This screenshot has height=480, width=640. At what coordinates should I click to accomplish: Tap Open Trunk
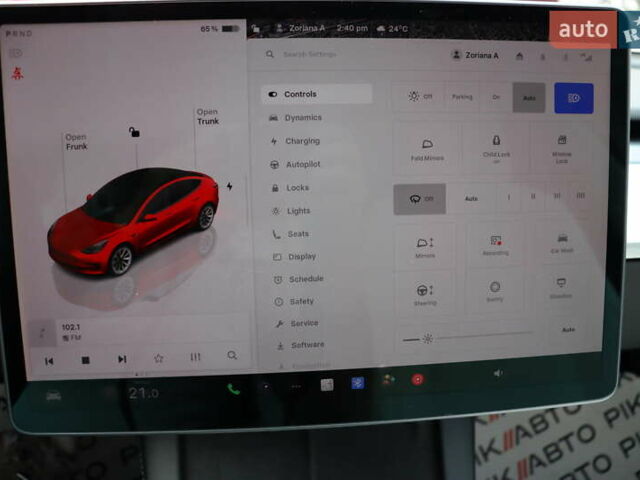208,116
